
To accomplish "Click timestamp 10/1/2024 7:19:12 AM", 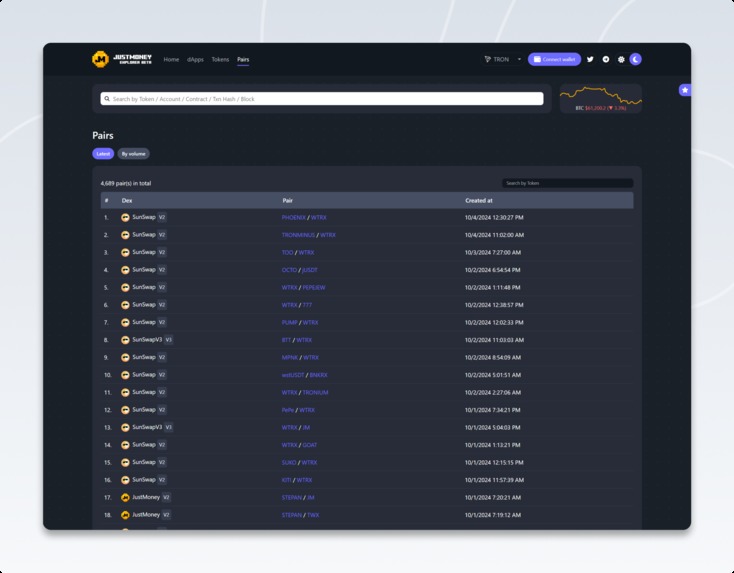I will [493, 515].
